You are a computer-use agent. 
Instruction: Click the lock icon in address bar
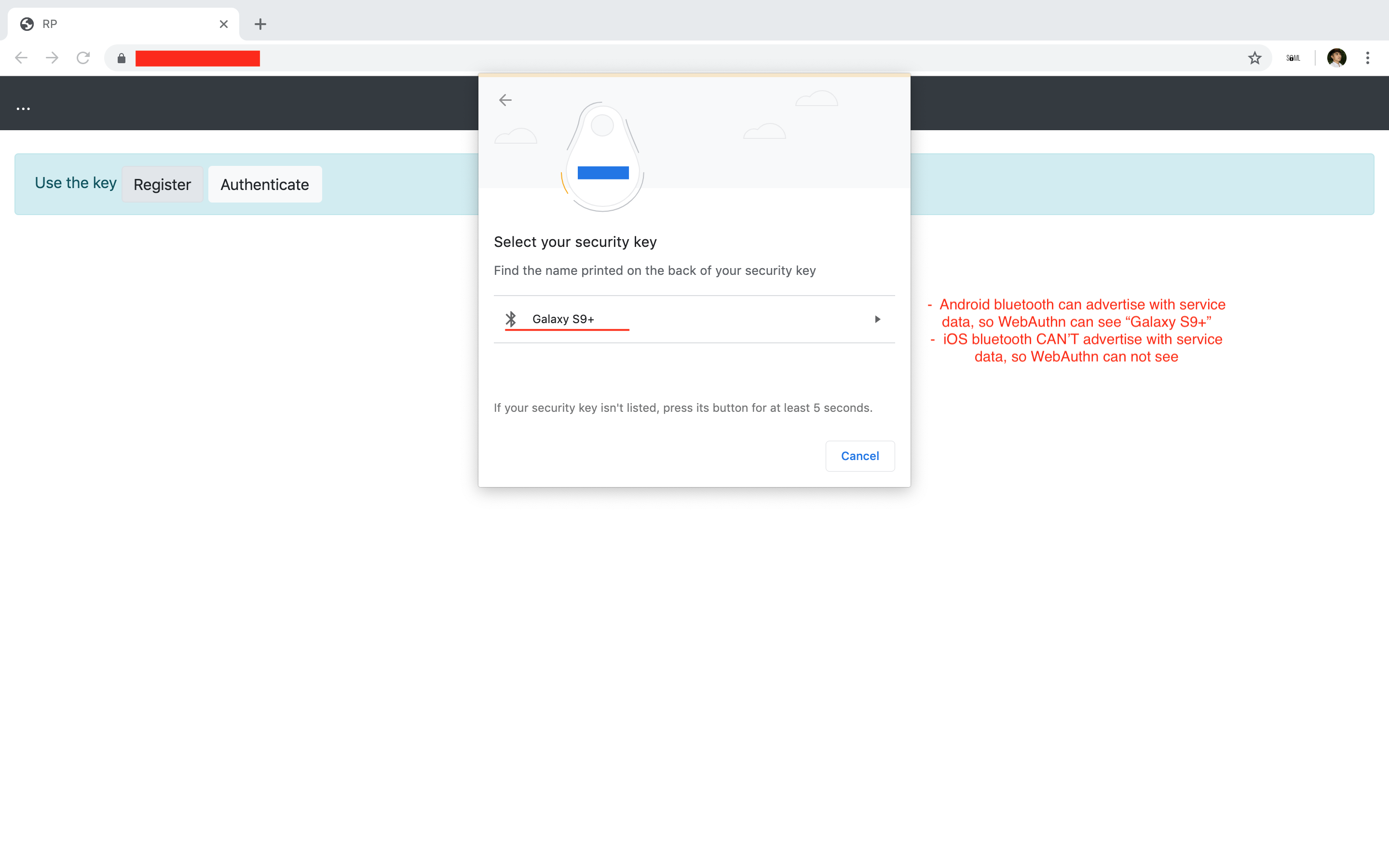121,58
